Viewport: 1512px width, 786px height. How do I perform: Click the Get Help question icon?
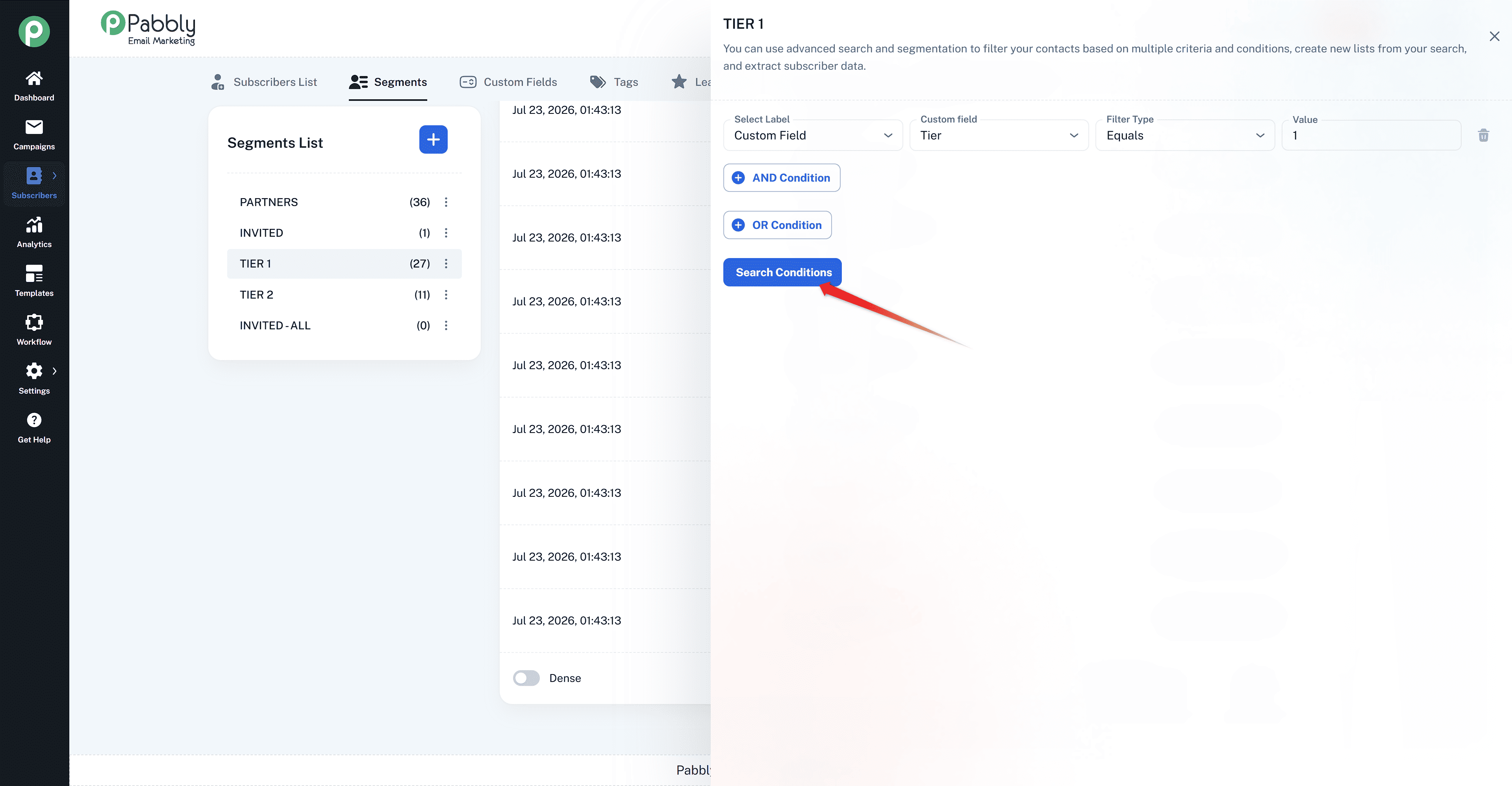(x=34, y=420)
